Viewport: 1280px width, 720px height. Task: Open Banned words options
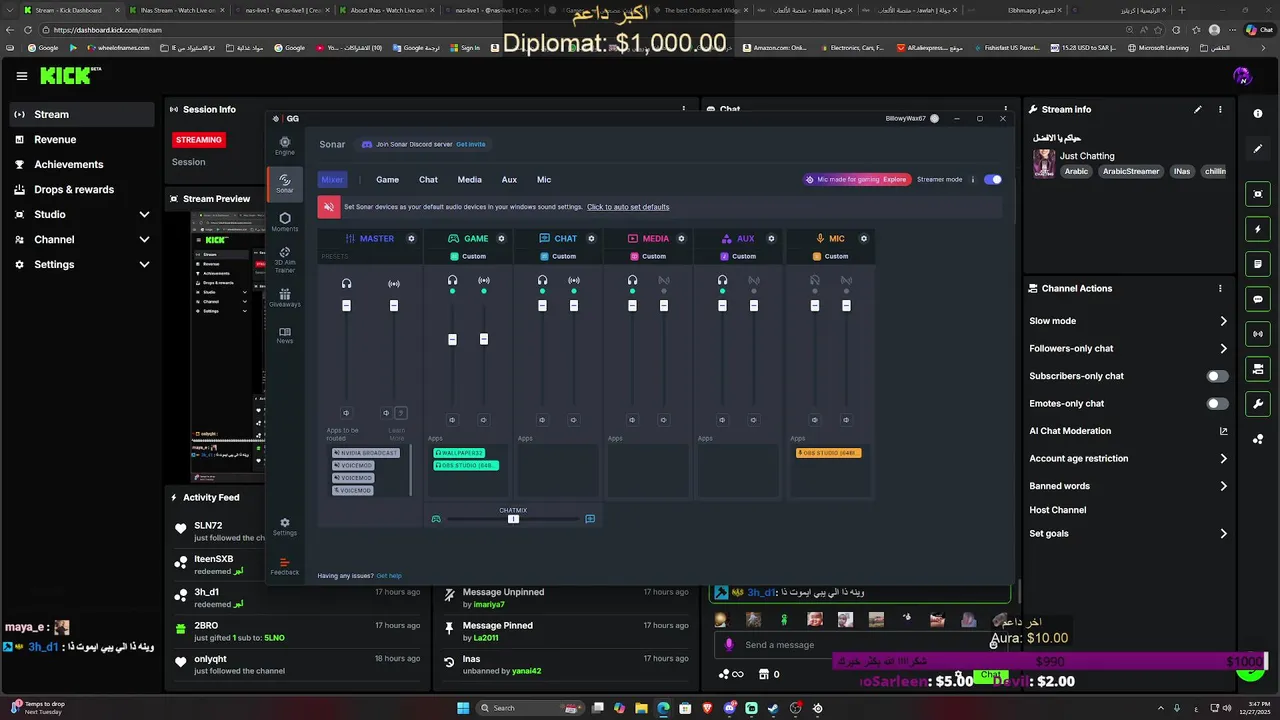[x=1129, y=486]
